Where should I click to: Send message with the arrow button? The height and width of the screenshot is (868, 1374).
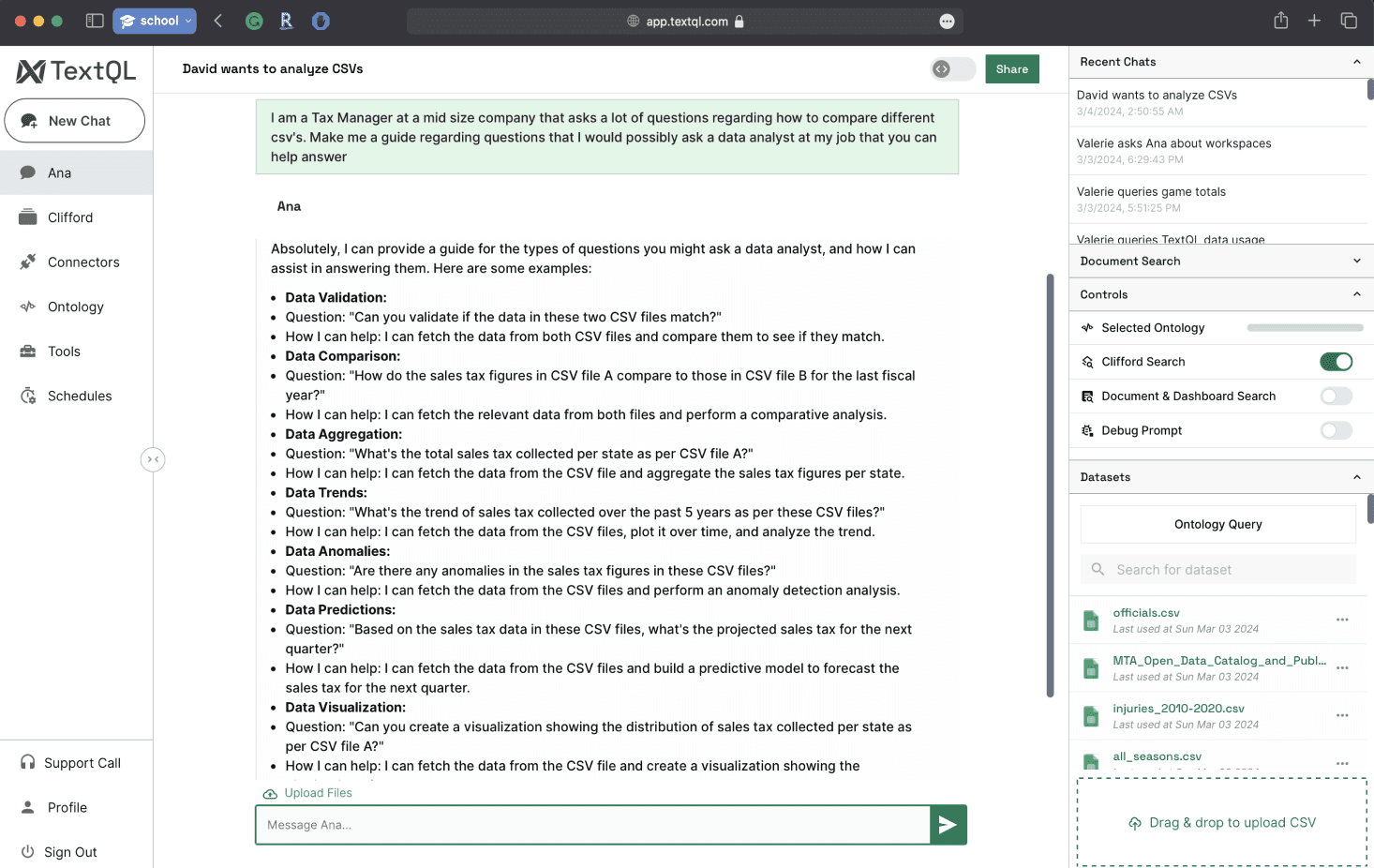(948, 825)
